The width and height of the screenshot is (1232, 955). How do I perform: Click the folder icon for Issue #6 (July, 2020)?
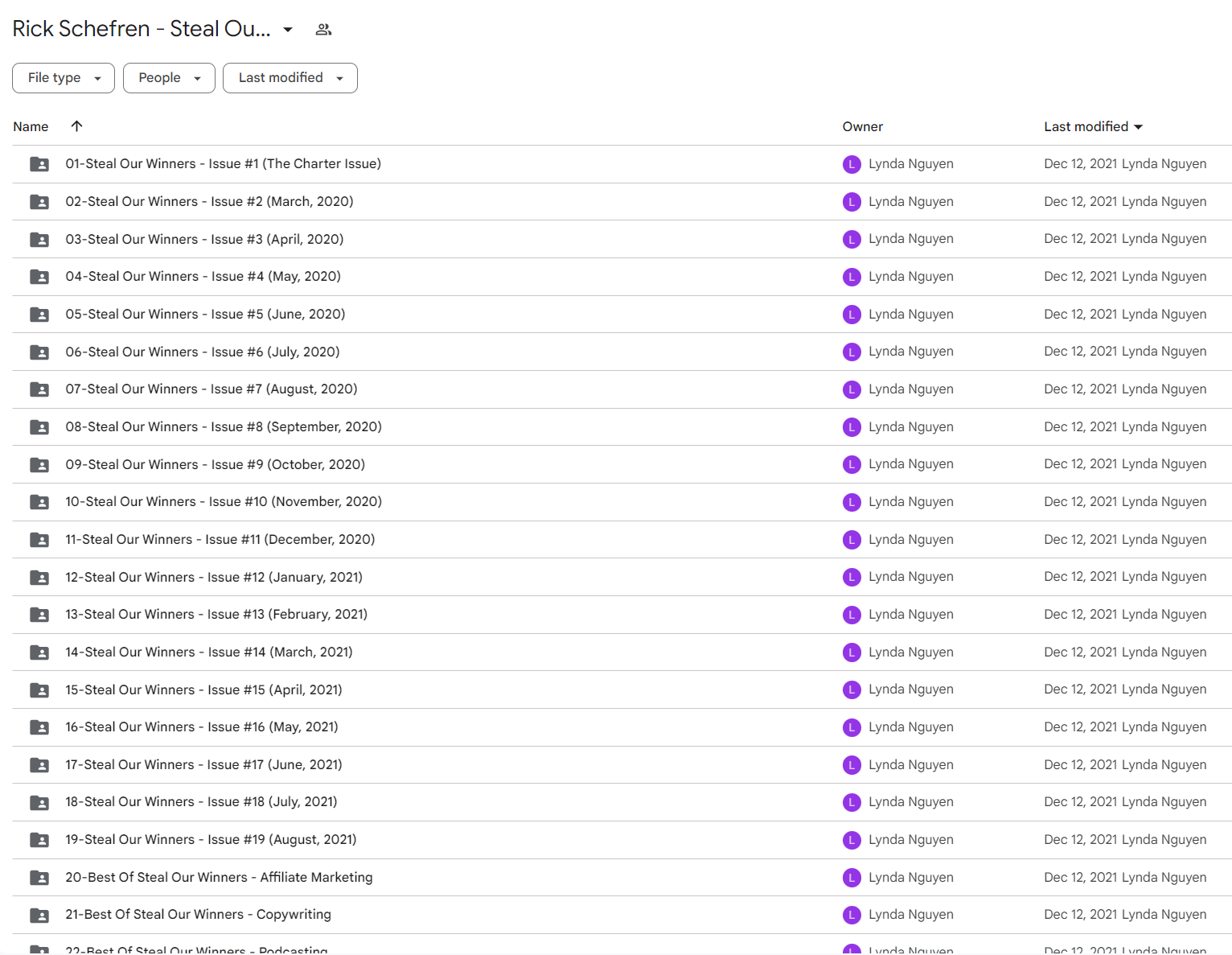(x=39, y=352)
